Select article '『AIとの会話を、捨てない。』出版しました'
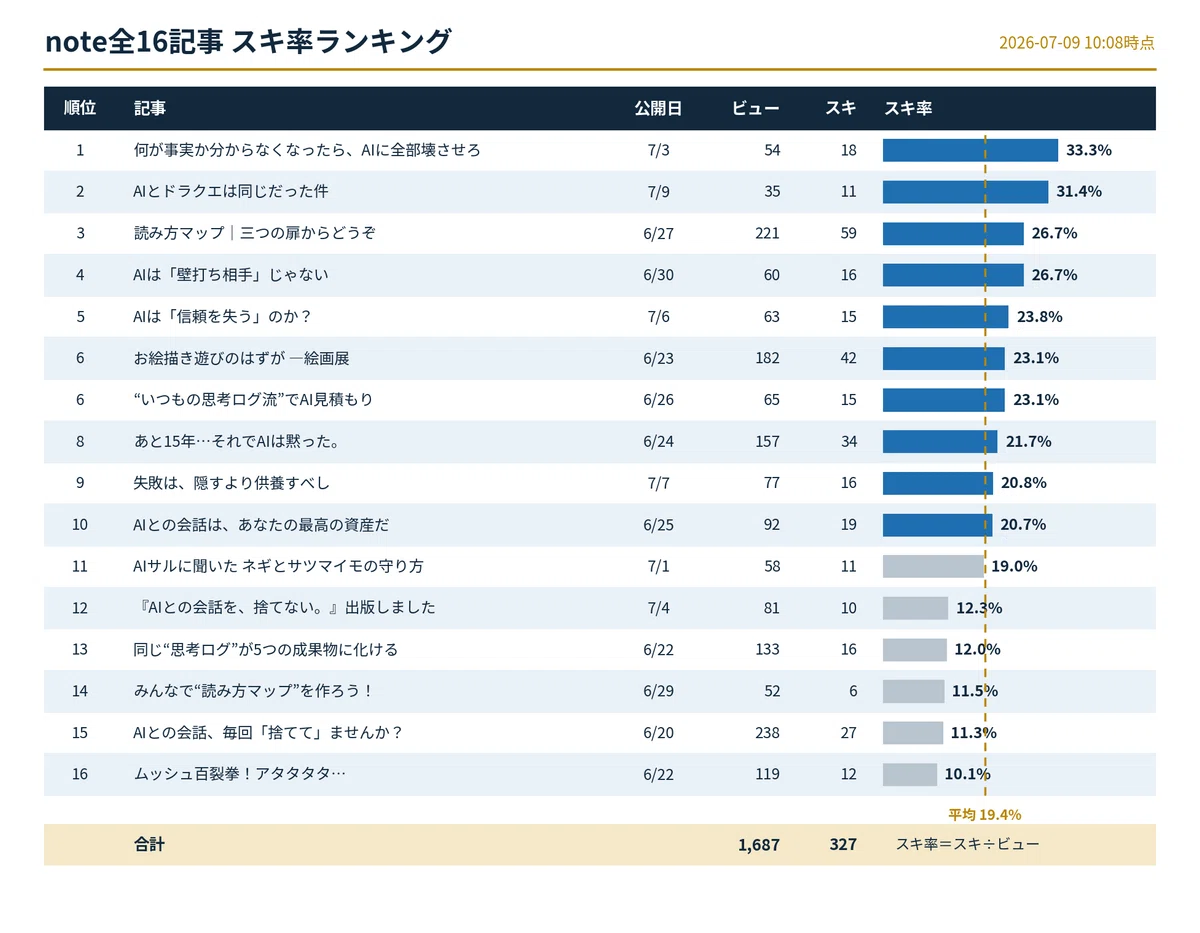 (x=284, y=608)
